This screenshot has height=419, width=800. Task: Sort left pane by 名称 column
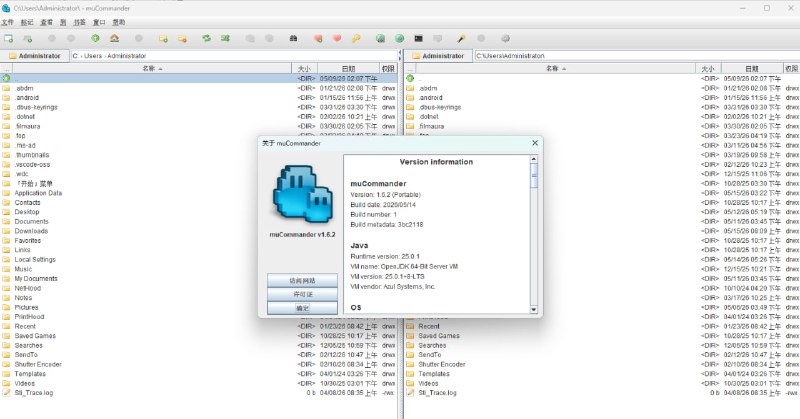tap(152, 68)
